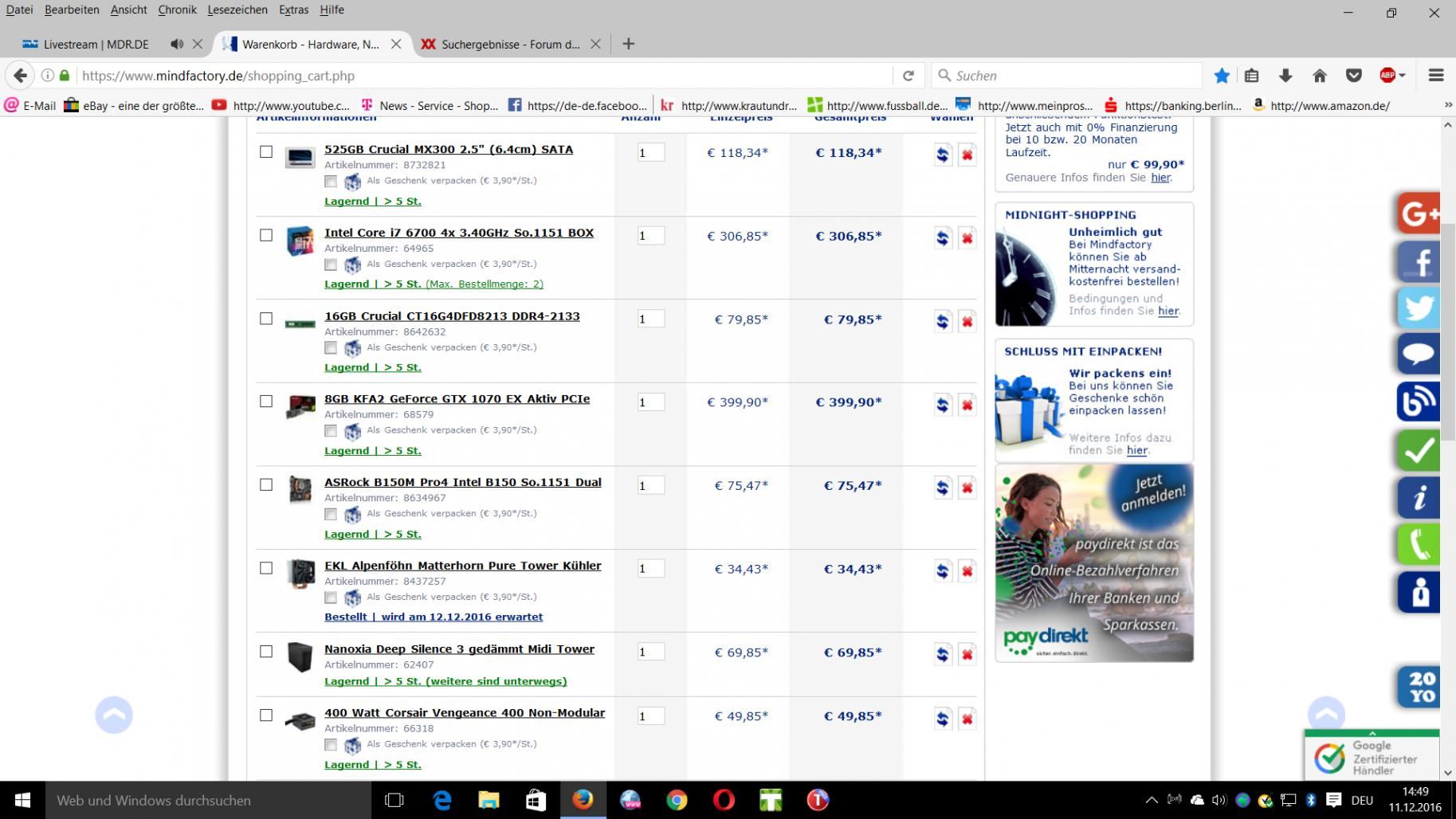Select the Nanoxia Deep Silence 3 row checkbox

pos(266,651)
